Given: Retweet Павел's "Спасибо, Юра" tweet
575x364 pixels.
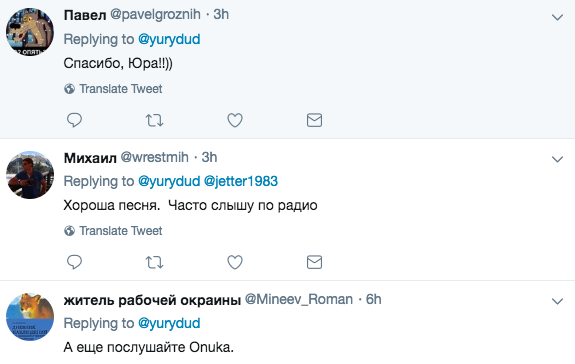Looking at the screenshot, I should click(x=154, y=120).
